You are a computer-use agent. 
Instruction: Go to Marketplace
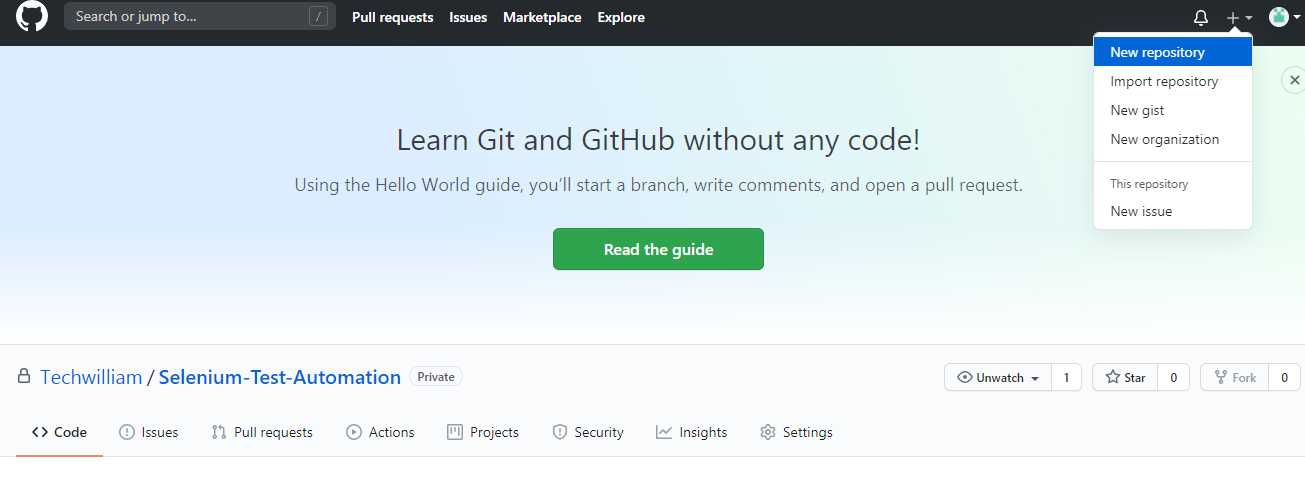coord(542,17)
